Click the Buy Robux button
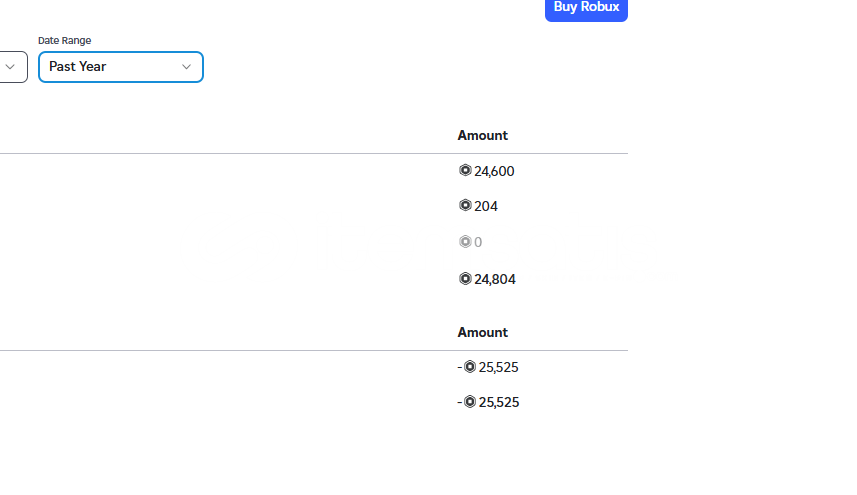857x495 pixels. [586, 8]
